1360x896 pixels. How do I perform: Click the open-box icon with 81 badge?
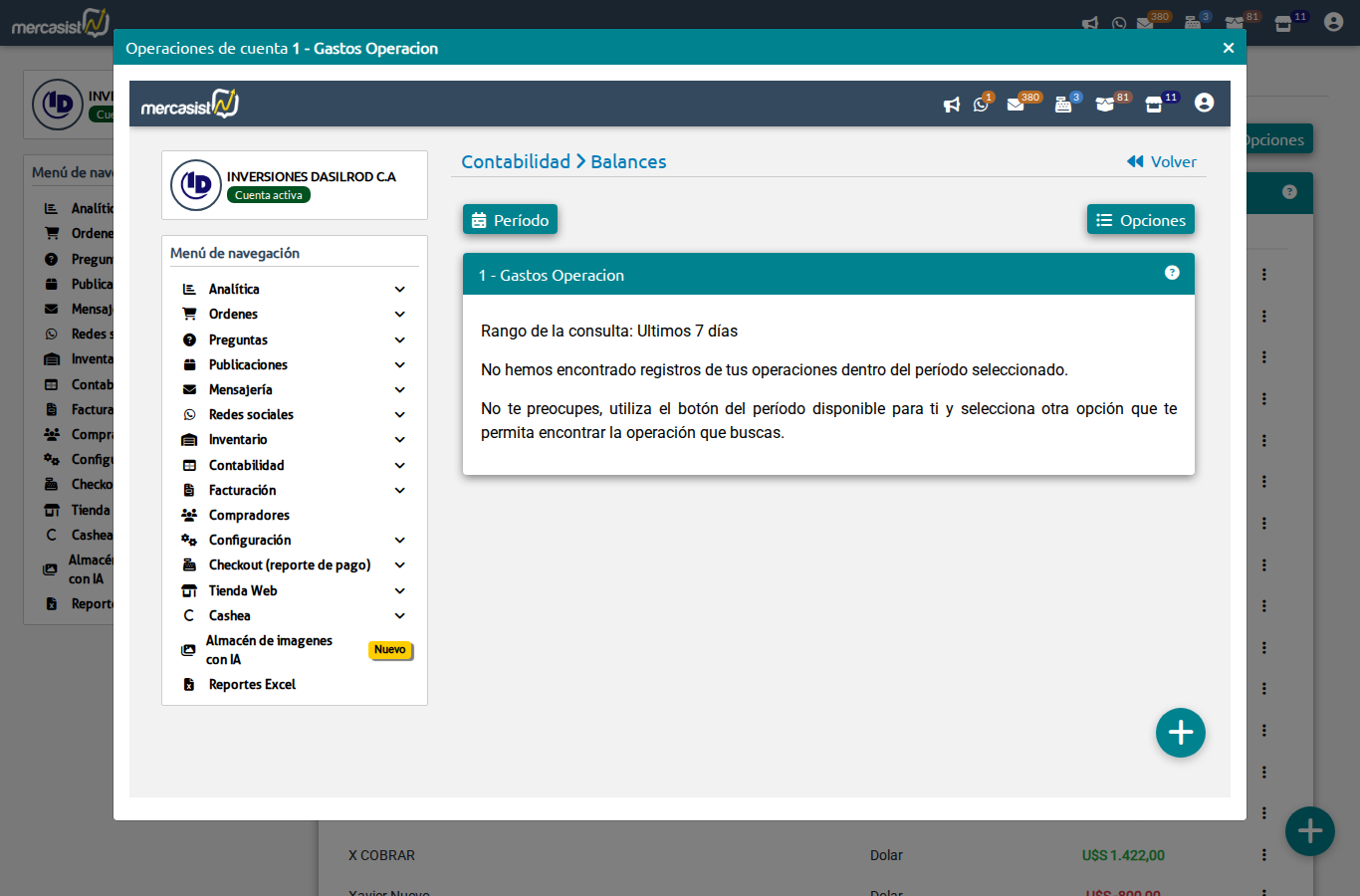pos(1104,105)
